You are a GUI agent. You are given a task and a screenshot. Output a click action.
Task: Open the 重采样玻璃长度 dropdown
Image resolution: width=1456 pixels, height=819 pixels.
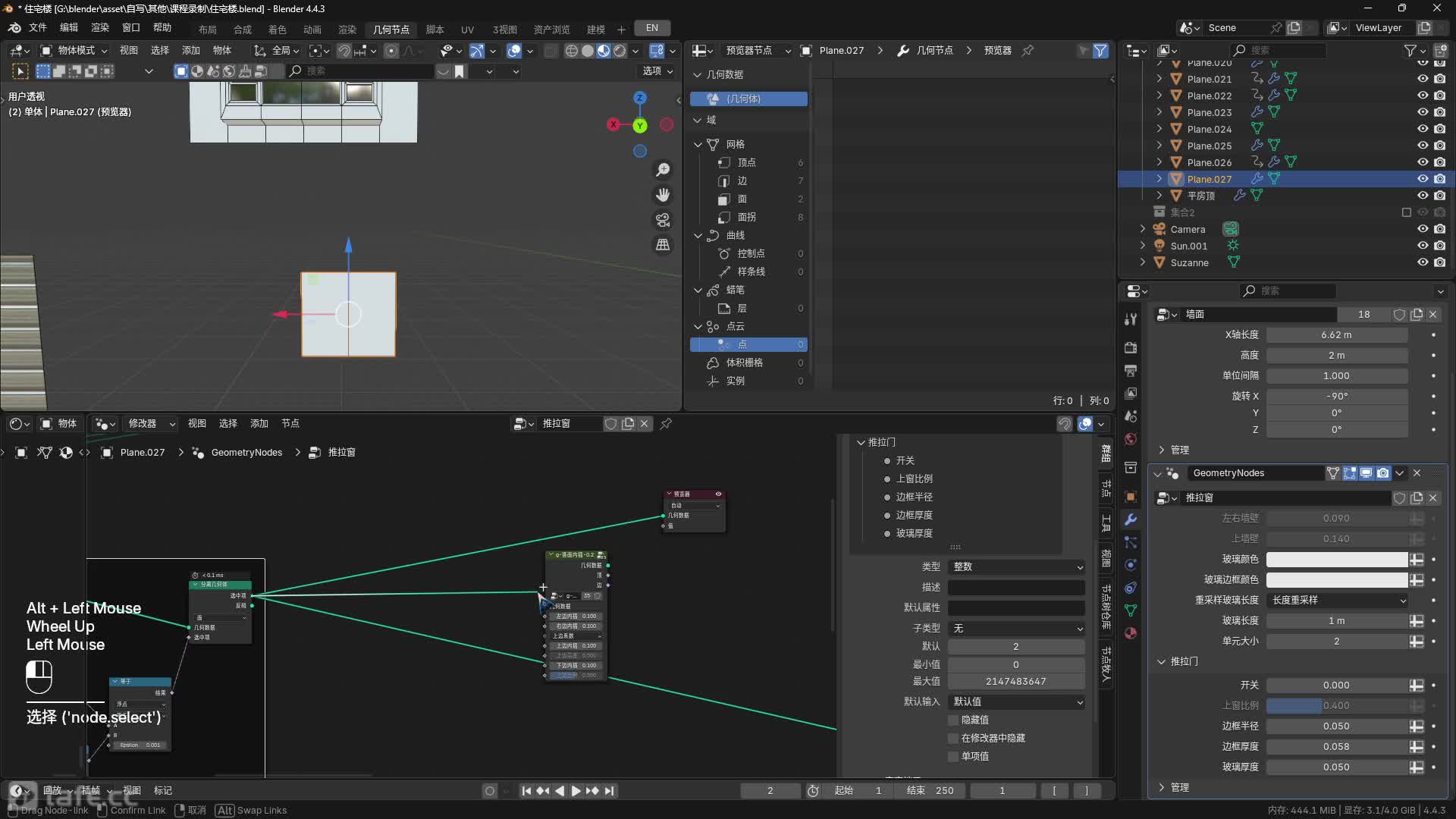click(x=1337, y=601)
